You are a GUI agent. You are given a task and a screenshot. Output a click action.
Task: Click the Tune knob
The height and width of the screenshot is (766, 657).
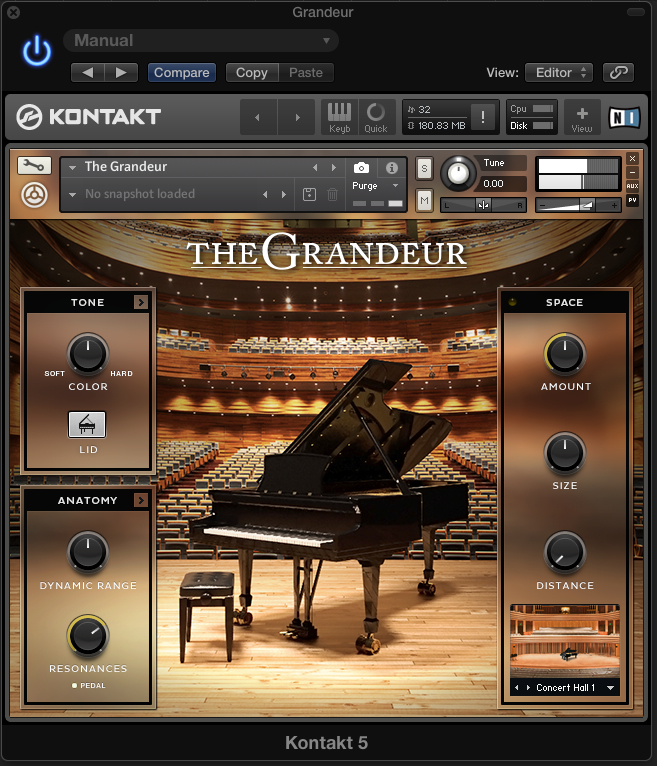(458, 173)
